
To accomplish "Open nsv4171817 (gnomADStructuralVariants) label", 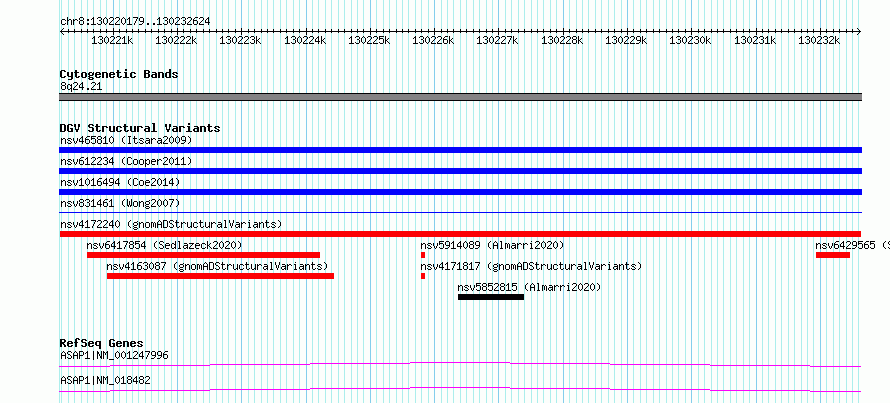I will point(531,266).
